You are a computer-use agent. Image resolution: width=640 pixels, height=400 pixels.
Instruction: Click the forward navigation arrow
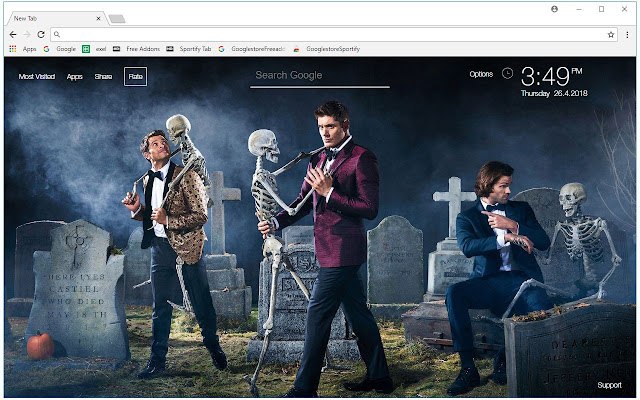point(27,35)
